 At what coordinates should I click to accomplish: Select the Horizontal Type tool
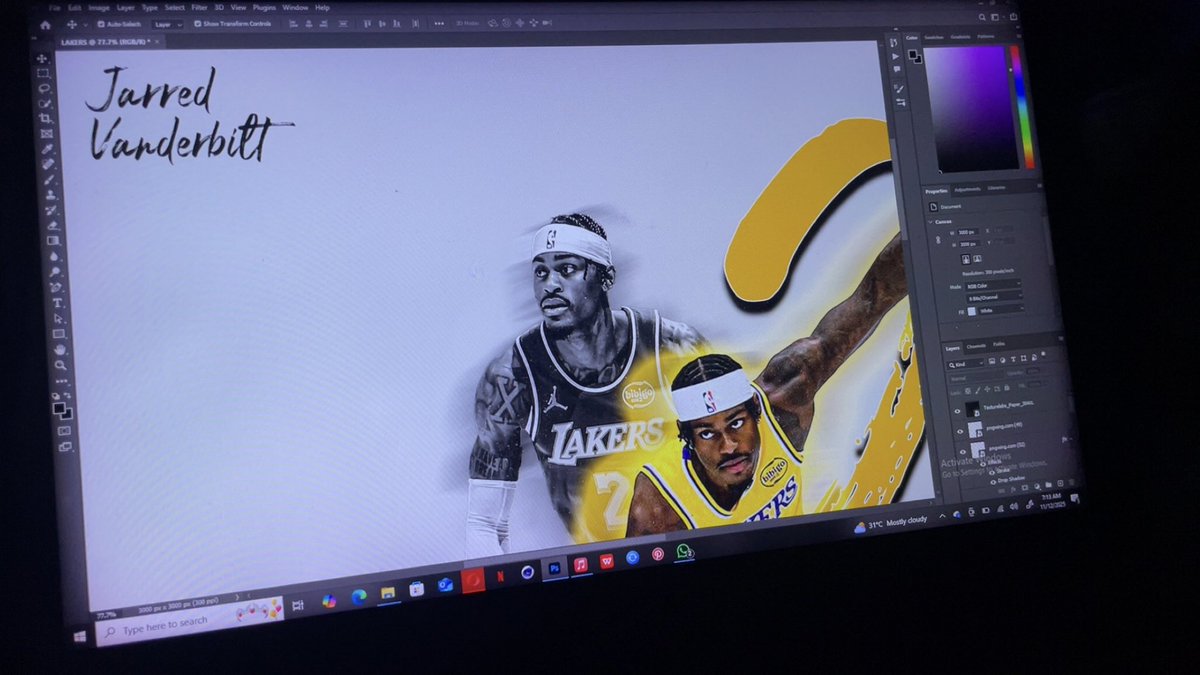tap(57, 302)
